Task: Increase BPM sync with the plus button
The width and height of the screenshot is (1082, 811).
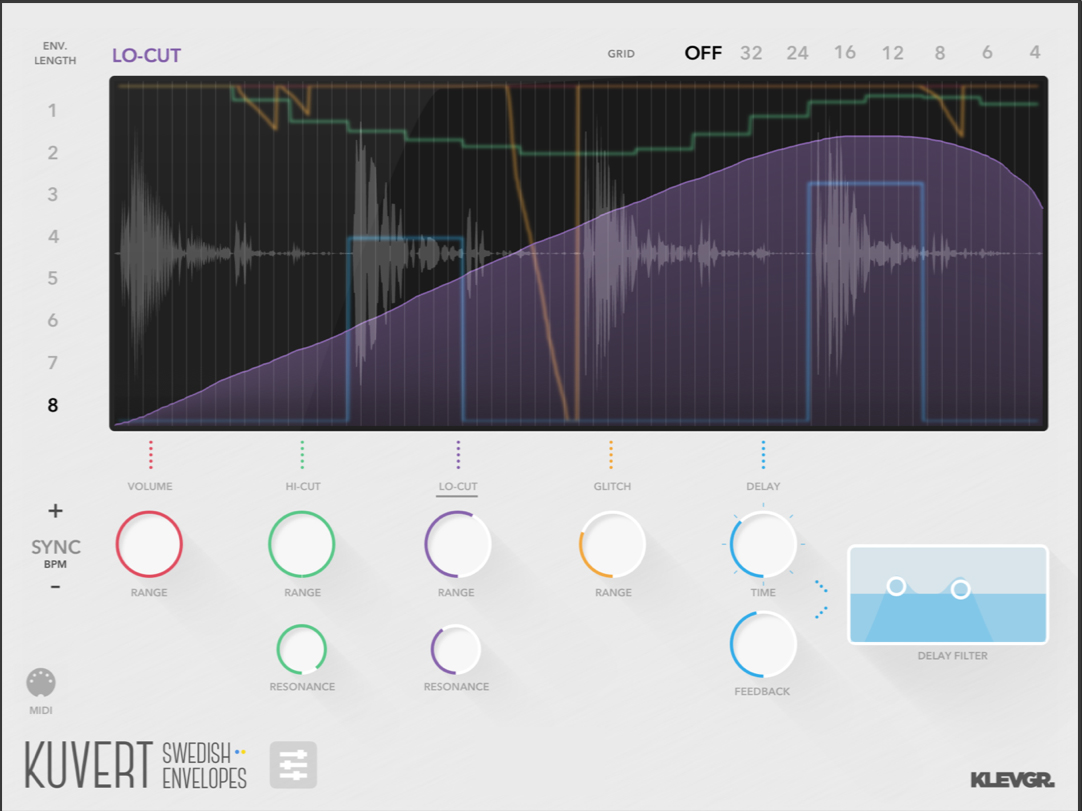Action: click(x=55, y=511)
